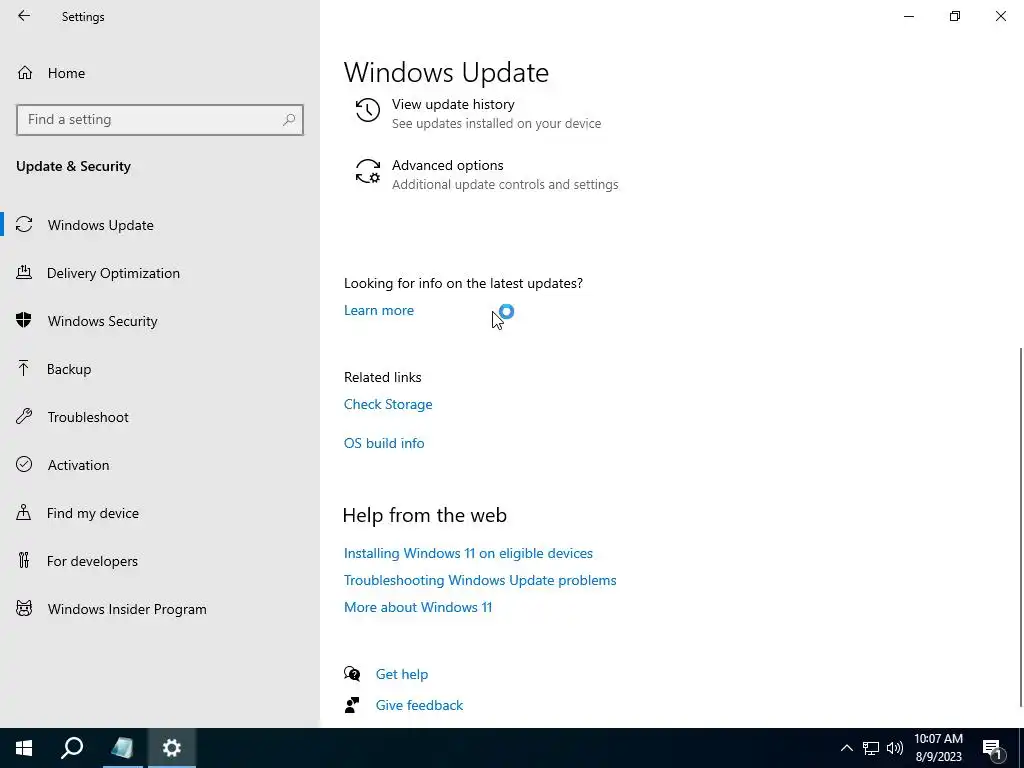
Task: Click the Get help link
Action: point(402,674)
